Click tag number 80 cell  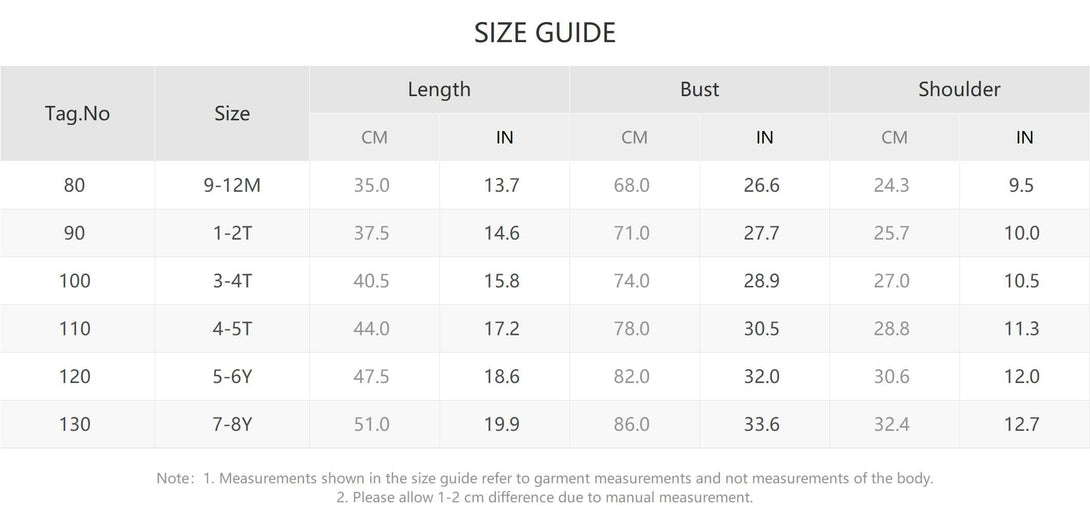75,185
